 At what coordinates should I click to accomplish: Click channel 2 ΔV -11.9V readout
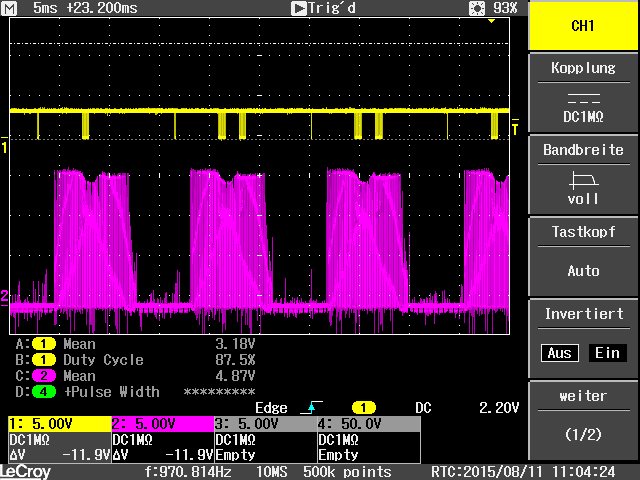163,455
